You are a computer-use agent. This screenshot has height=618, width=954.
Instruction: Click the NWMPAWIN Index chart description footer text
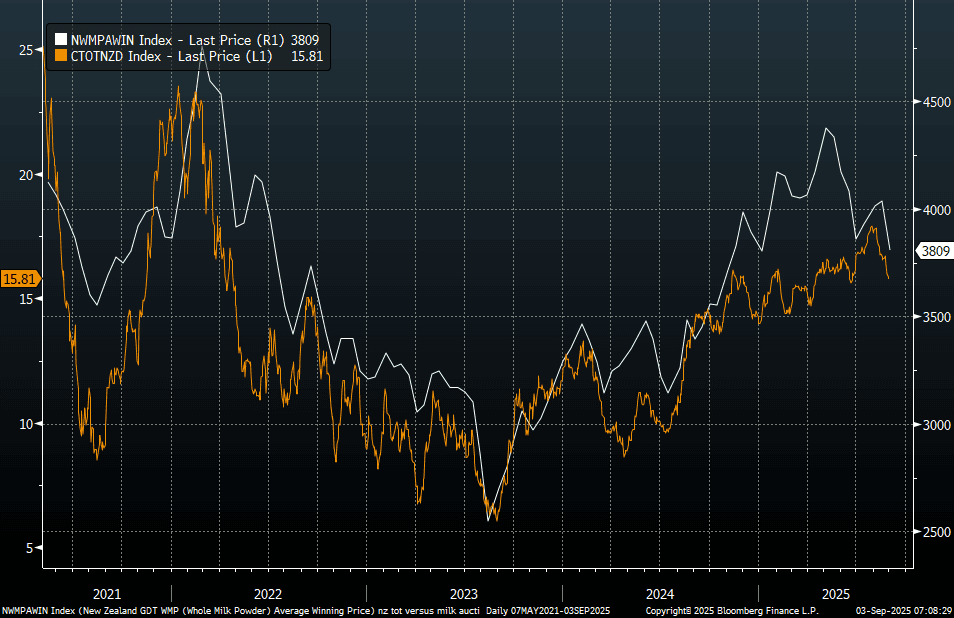pos(240,611)
